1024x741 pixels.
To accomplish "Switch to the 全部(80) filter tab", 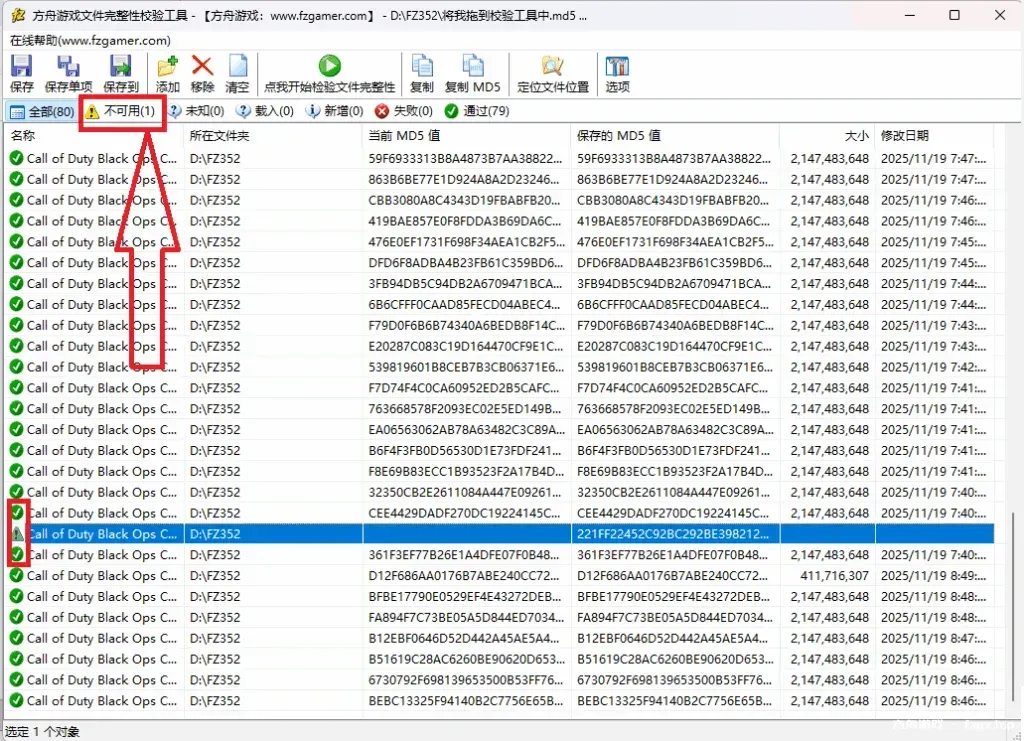I will 42,112.
